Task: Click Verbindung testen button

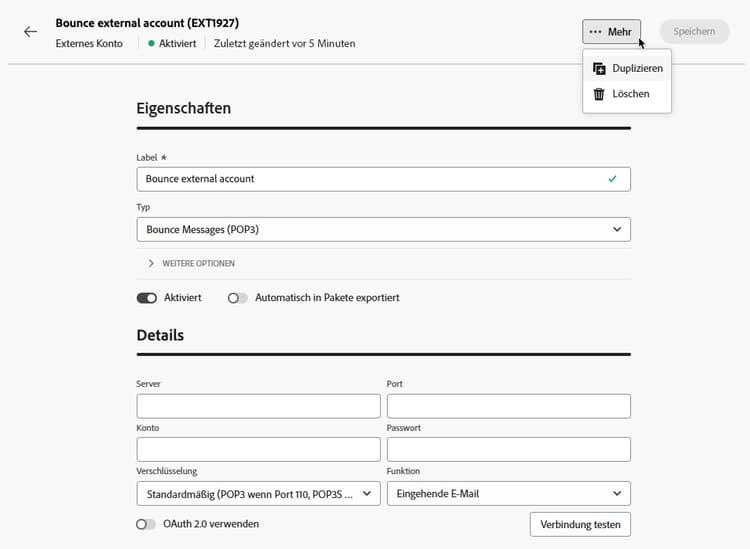Action: (580, 524)
